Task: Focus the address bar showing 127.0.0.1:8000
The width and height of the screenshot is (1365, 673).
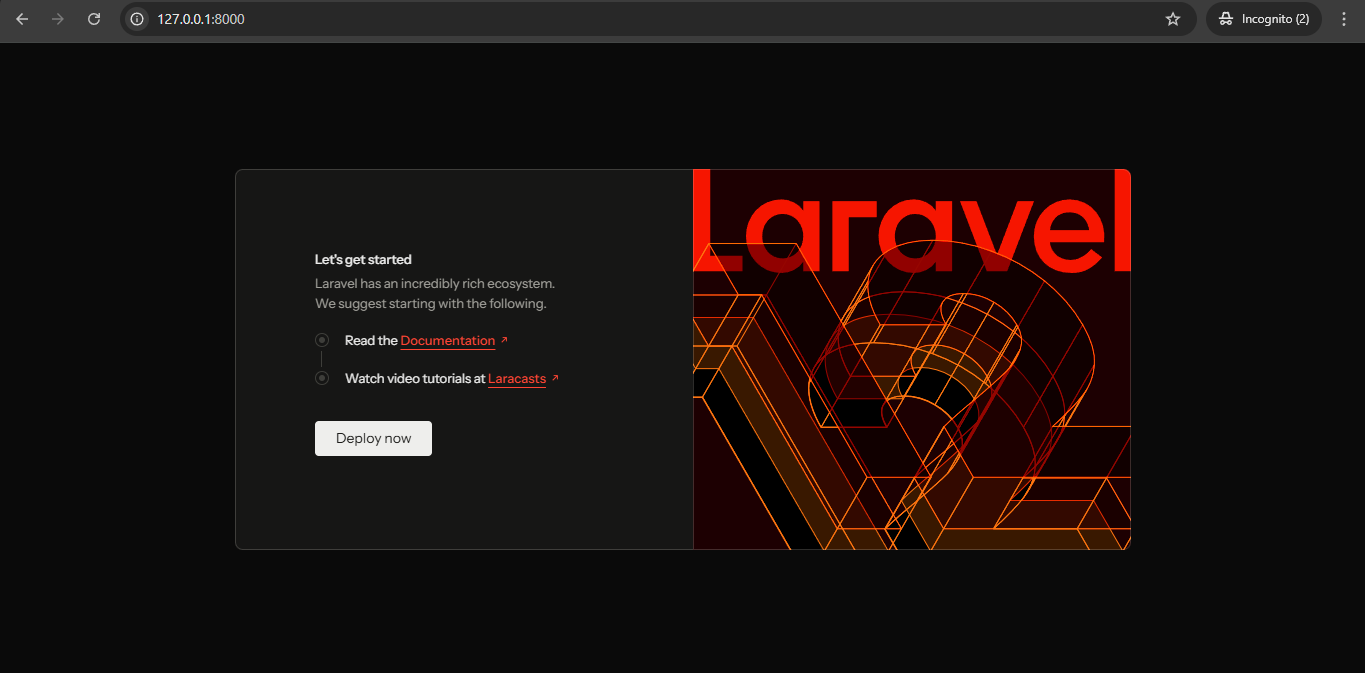Action: click(x=660, y=19)
